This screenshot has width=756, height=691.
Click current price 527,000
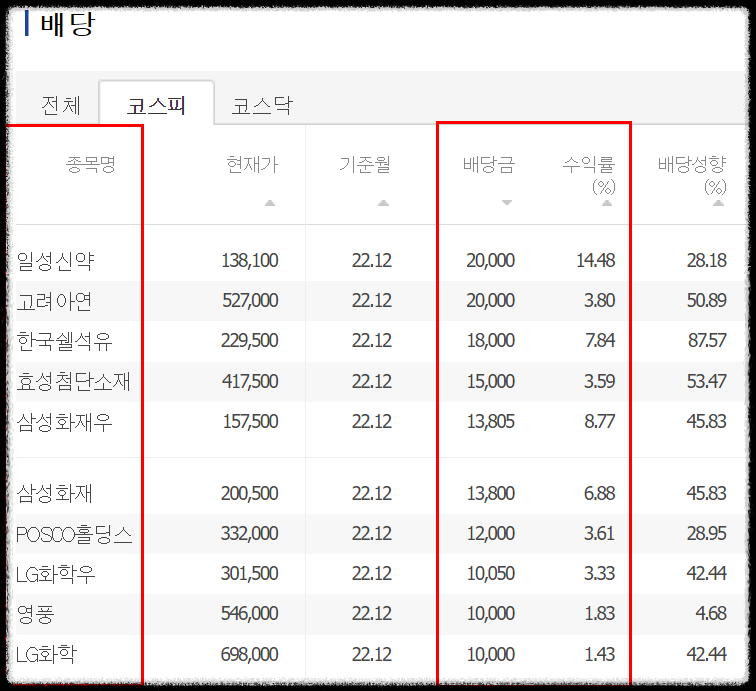250,301
